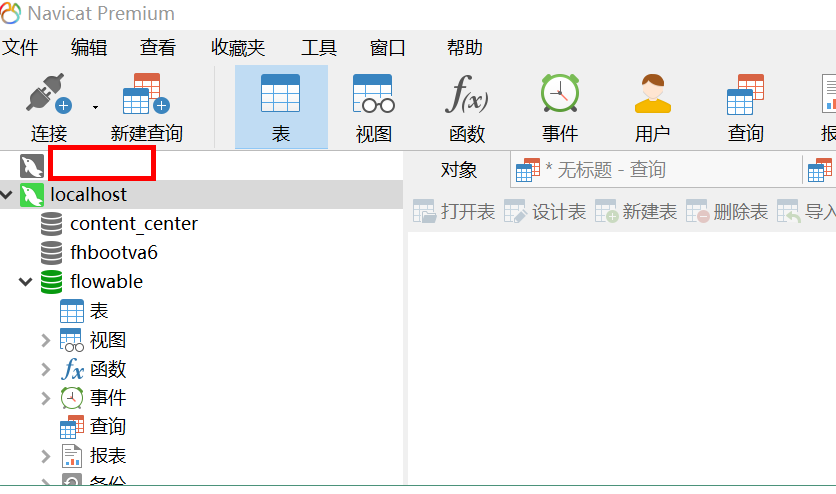Open the Event (事件) clock toolbar button

560,108
